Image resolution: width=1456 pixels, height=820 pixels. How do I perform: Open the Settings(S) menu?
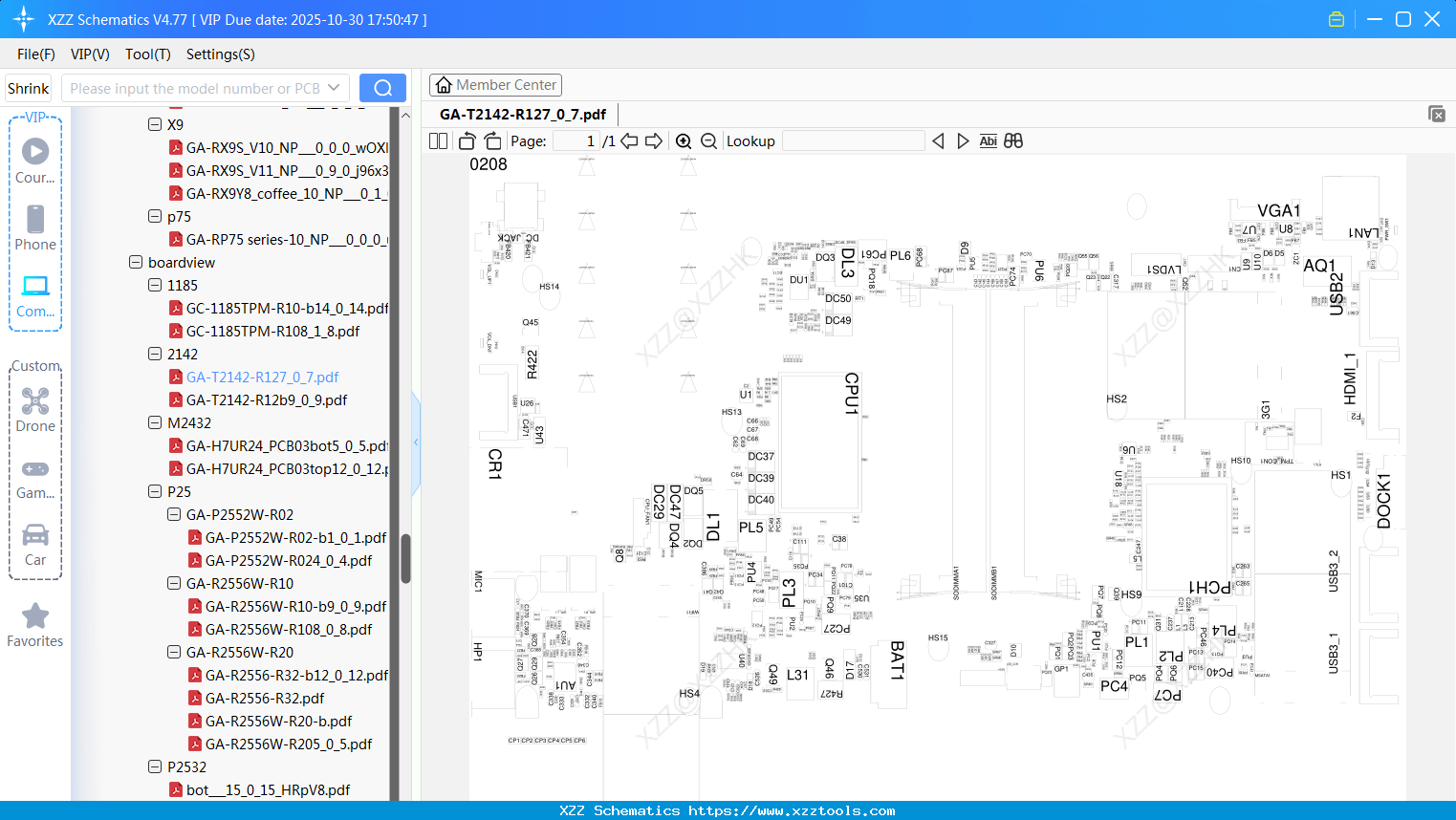point(221,54)
